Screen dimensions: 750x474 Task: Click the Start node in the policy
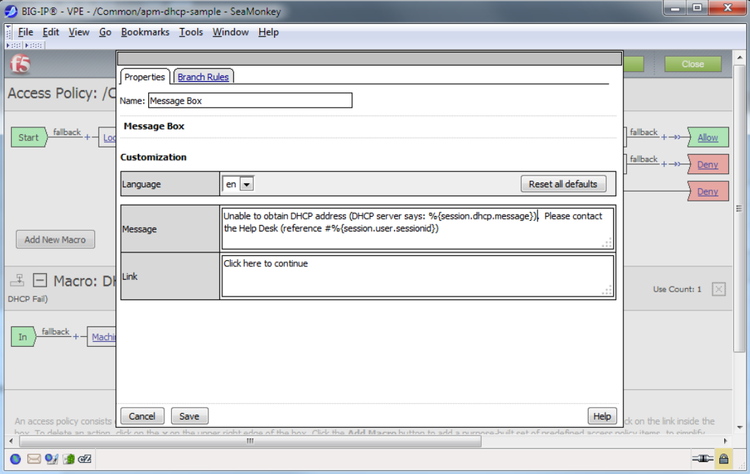point(29,137)
